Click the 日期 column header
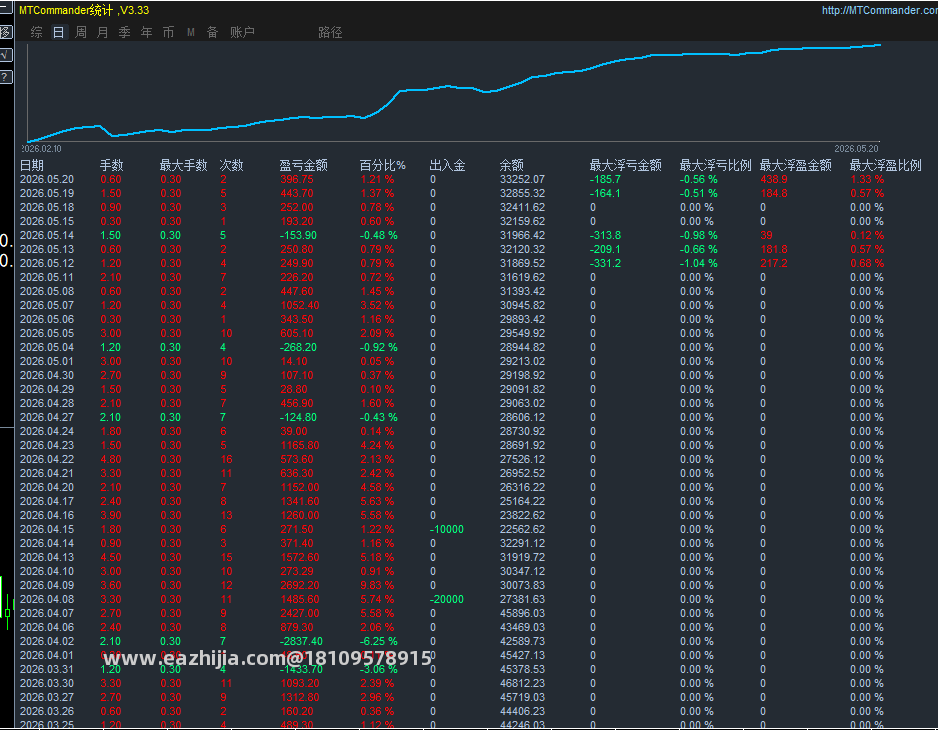Screen dimensions: 938x730 coord(32,165)
